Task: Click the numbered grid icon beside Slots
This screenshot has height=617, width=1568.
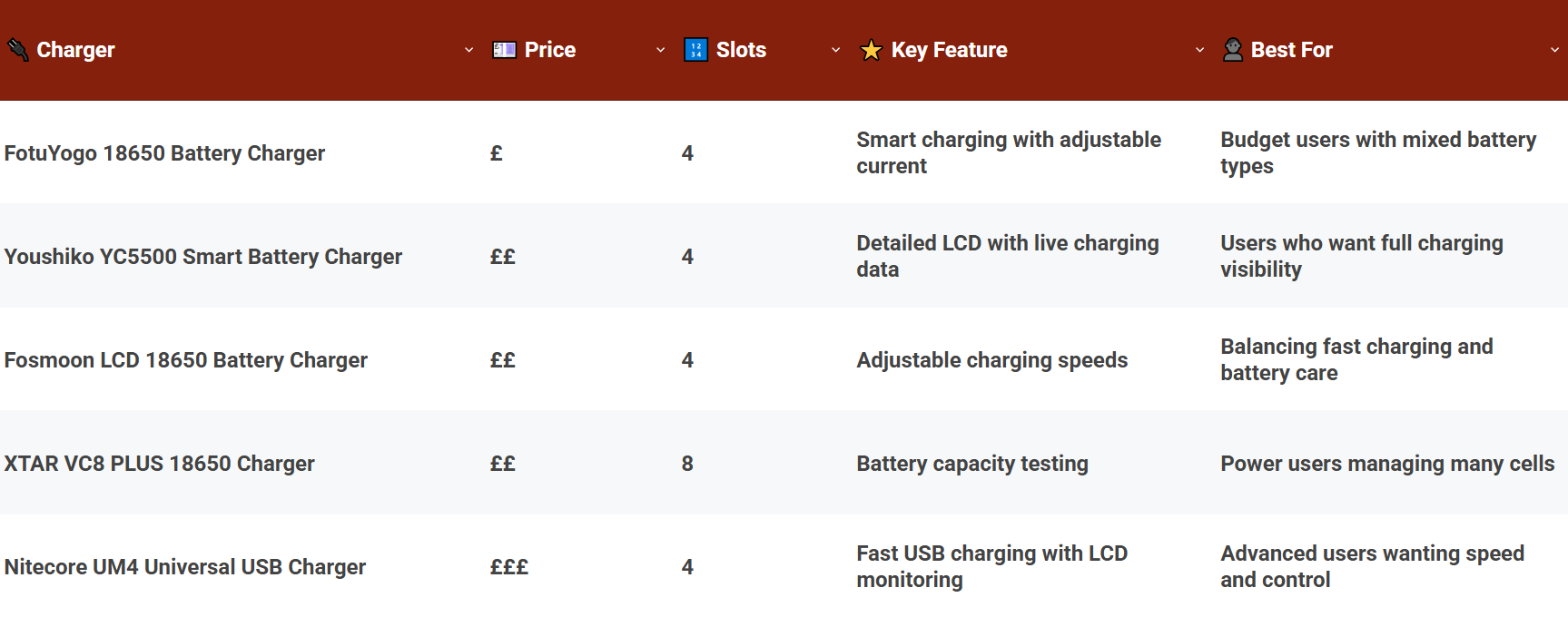Action: click(695, 49)
